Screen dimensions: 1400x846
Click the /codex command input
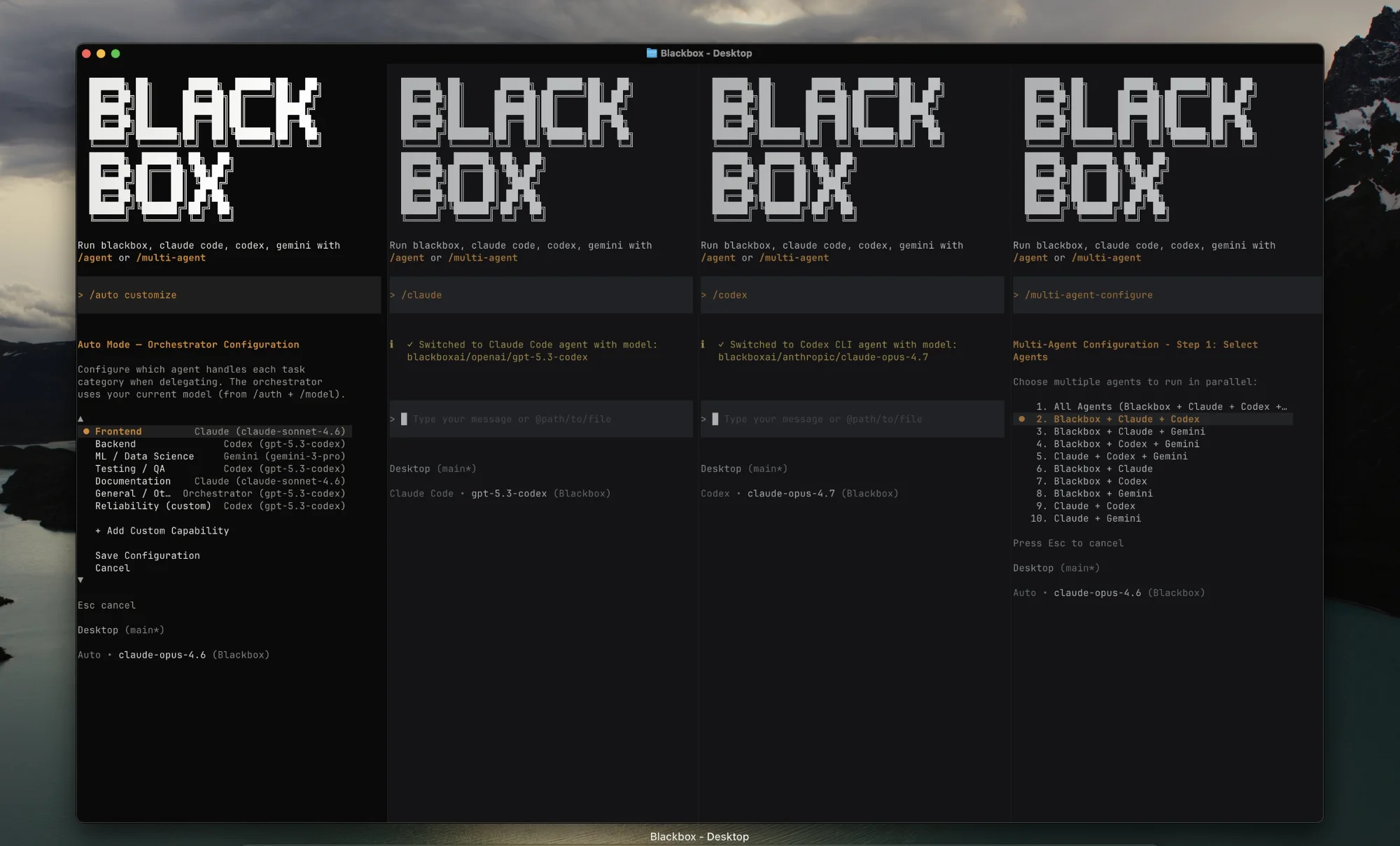click(x=852, y=295)
